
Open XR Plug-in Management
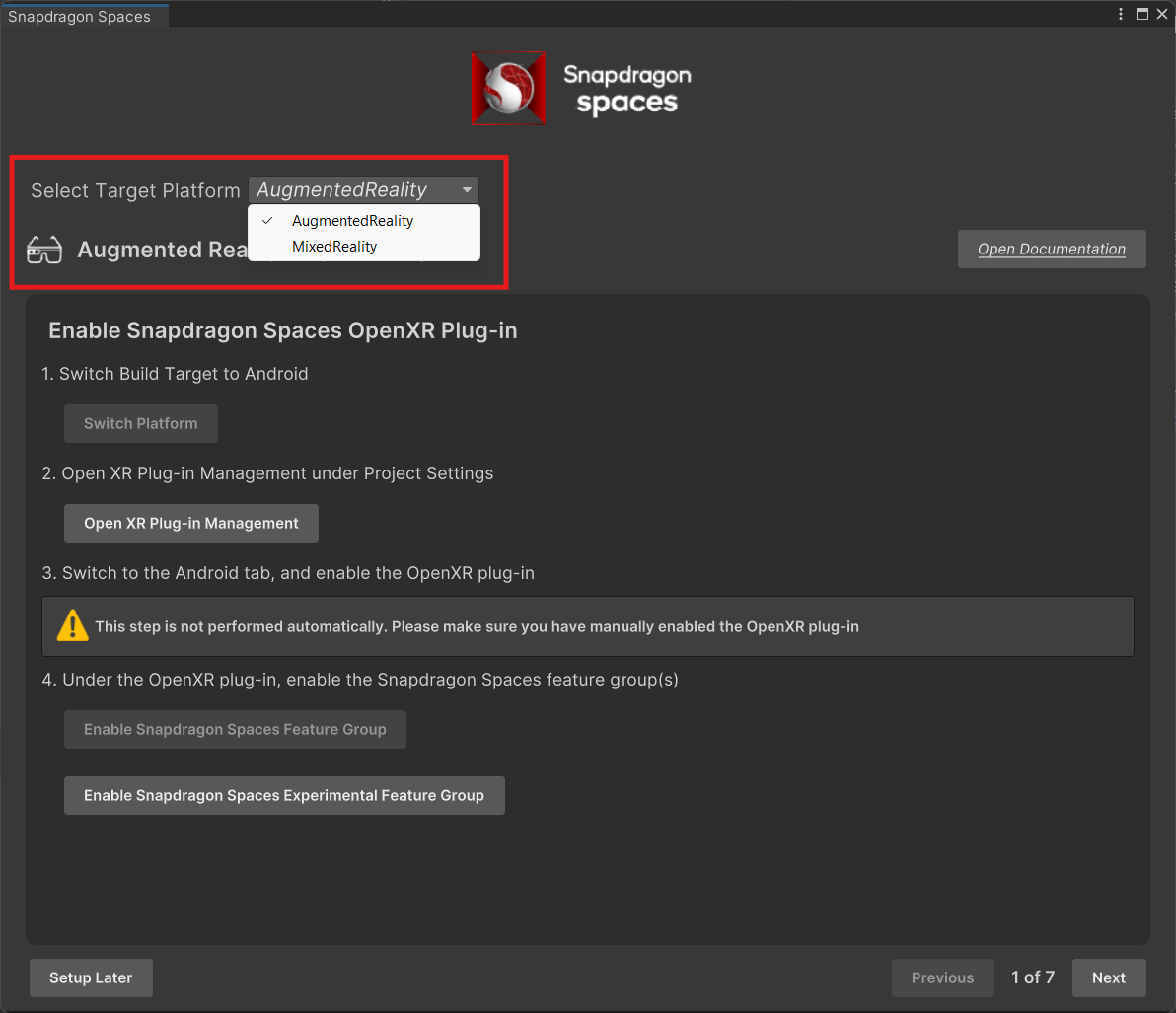pyautogui.click(x=191, y=524)
